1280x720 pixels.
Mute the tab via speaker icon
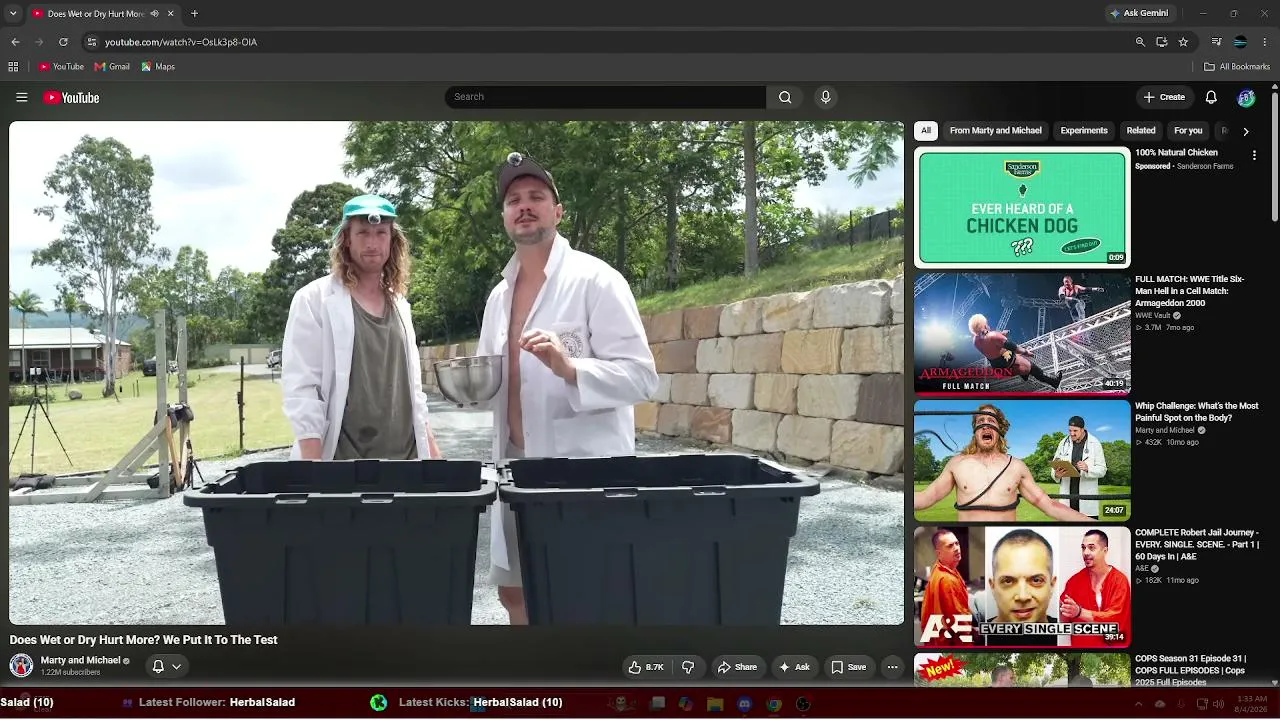[154, 14]
